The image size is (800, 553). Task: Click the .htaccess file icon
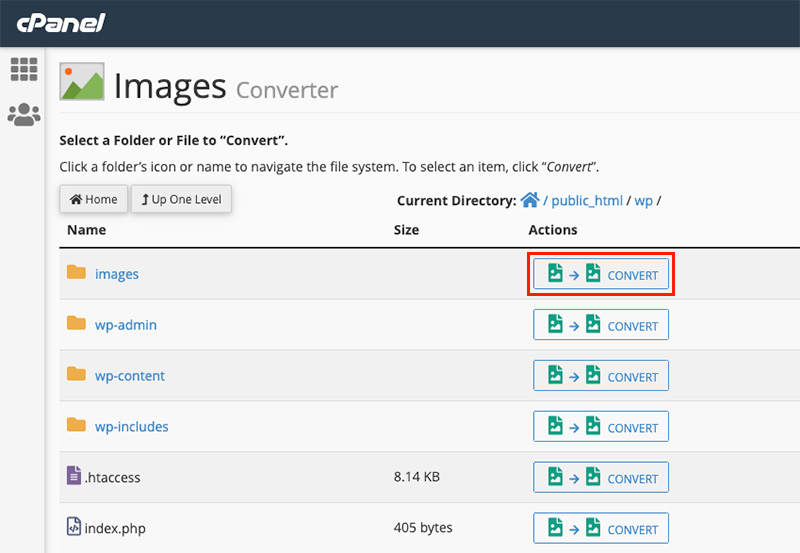coord(74,477)
